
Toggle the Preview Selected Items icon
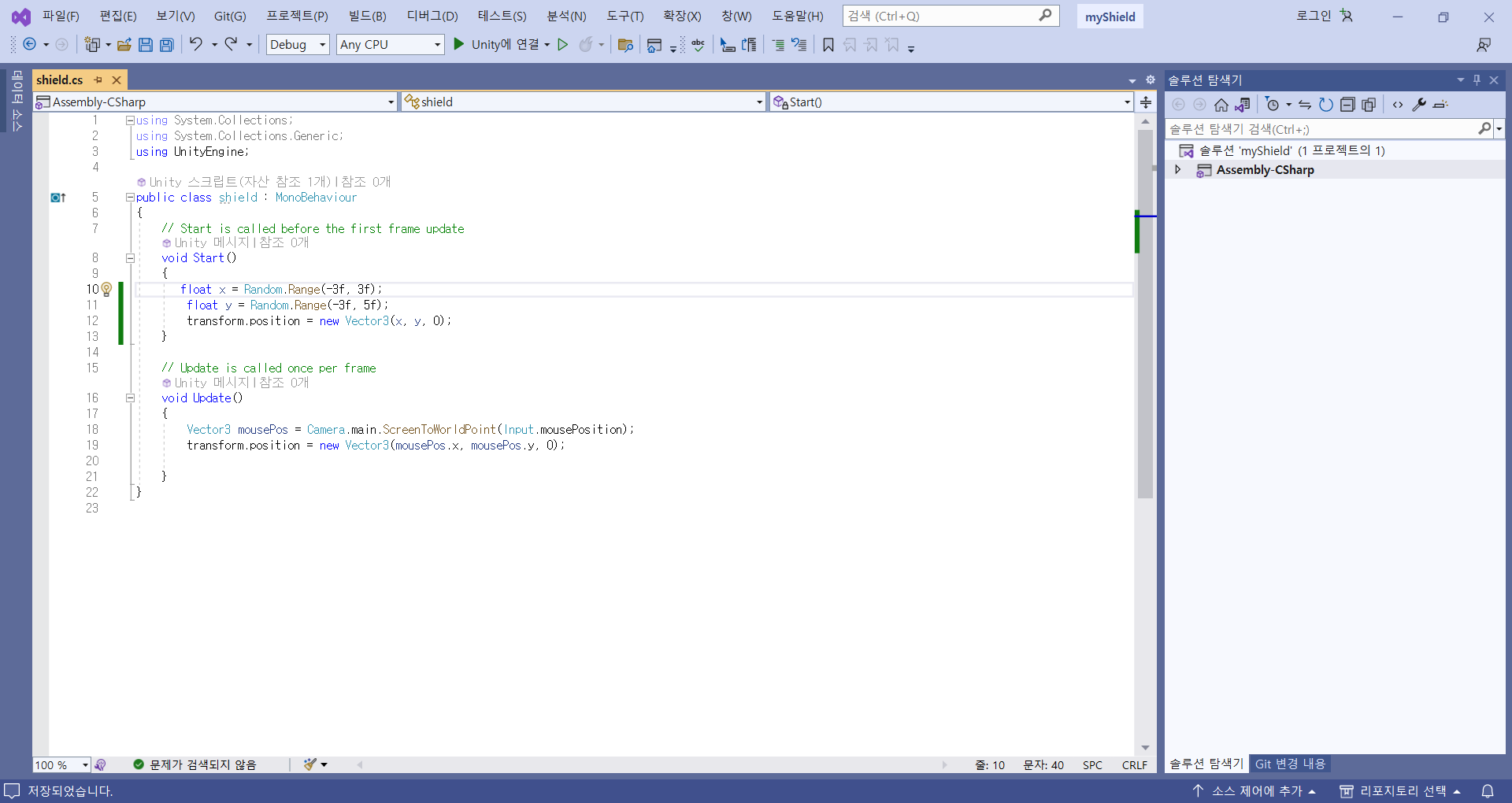[x=1440, y=105]
